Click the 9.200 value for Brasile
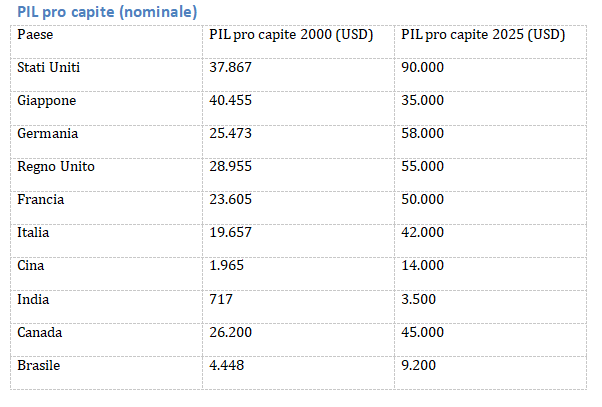602x407 pixels. (x=418, y=365)
